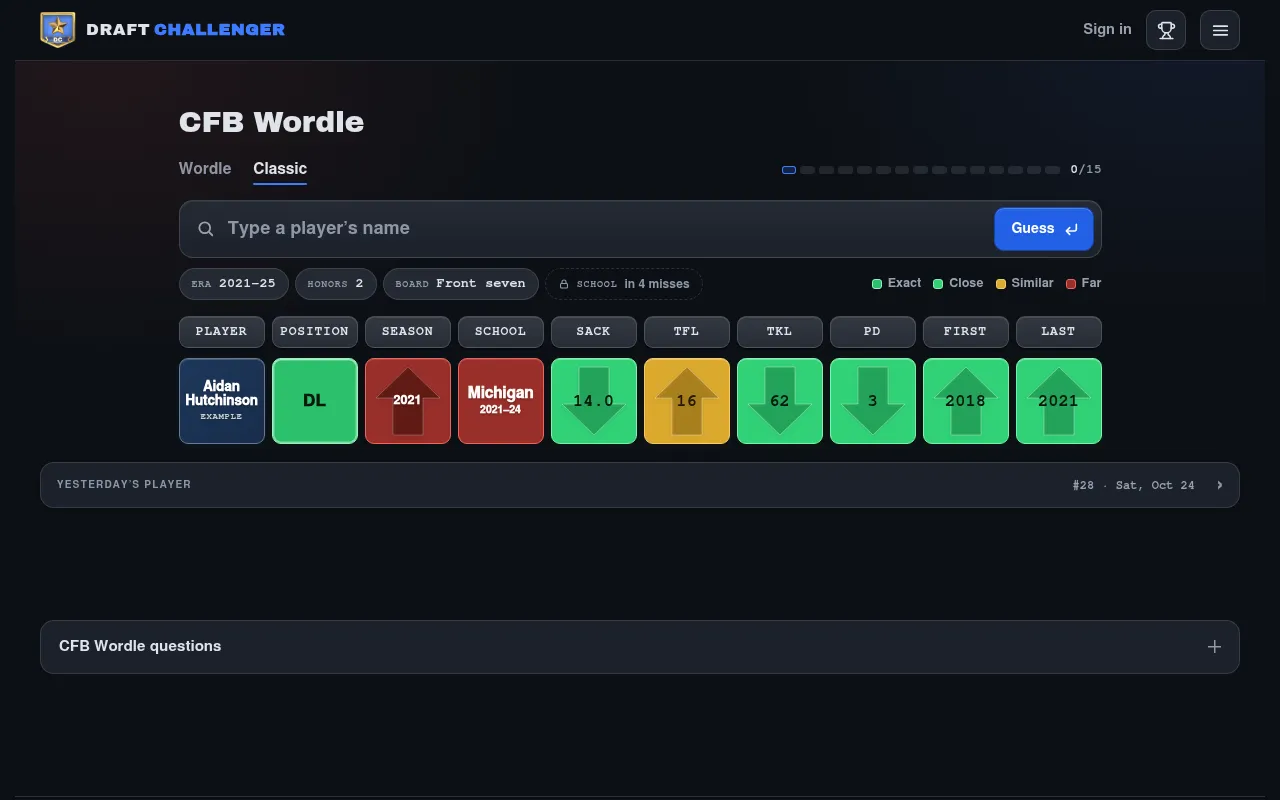The width and height of the screenshot is (1280, 800).
Task: Expand CFB Wordle questions plus icon
Action: pyautogui.click(x=1214, y=647)
